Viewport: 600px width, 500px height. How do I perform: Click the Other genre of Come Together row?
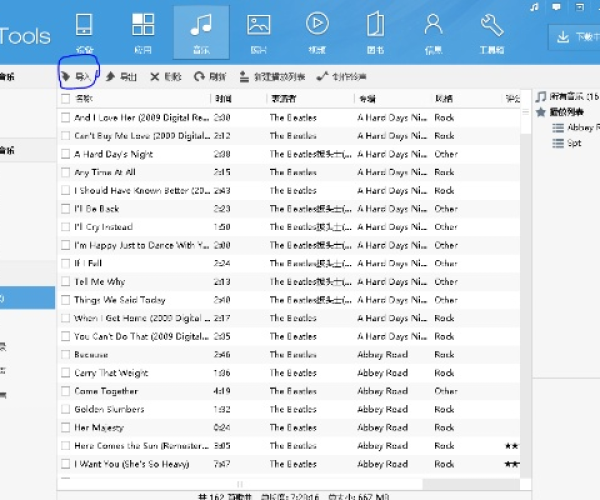[446, 391]
